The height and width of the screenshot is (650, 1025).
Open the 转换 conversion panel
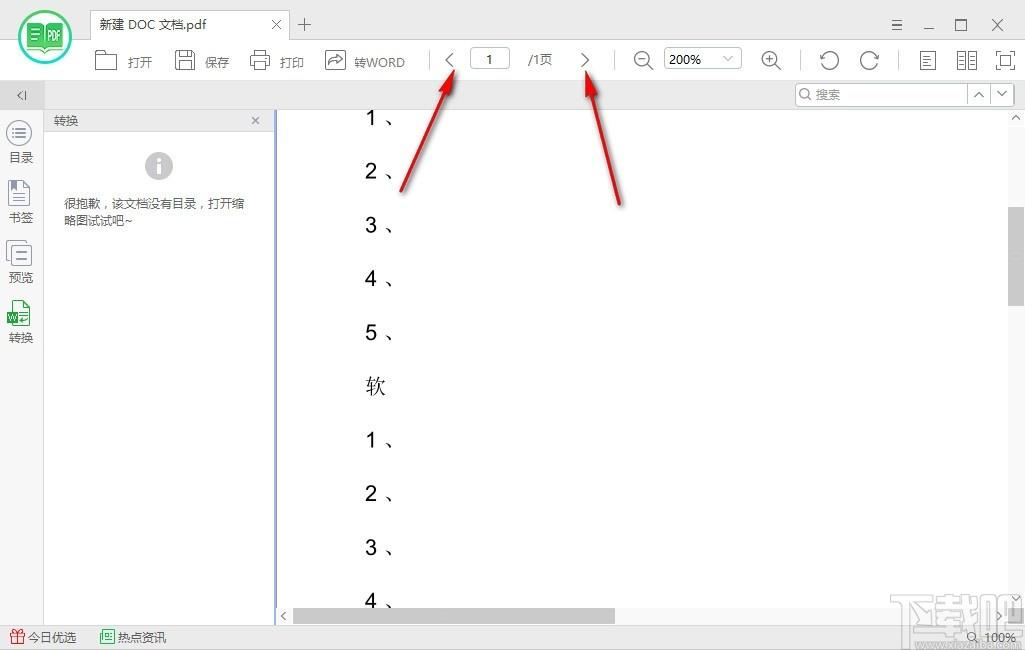pos(20,322)
